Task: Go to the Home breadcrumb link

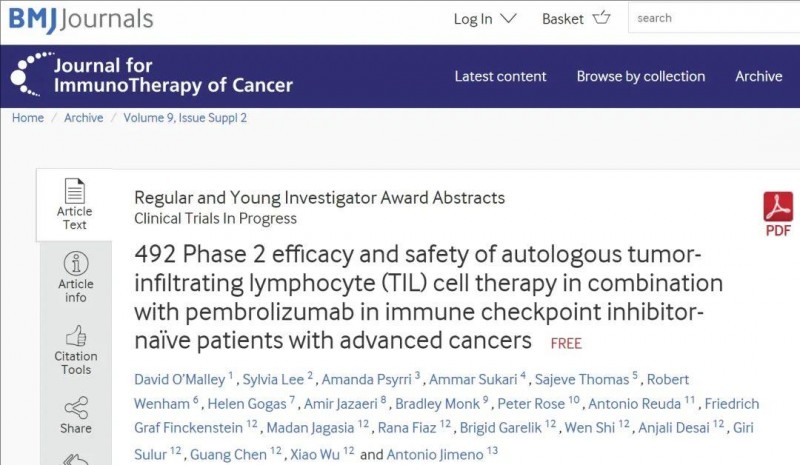Action: (27, 118)
